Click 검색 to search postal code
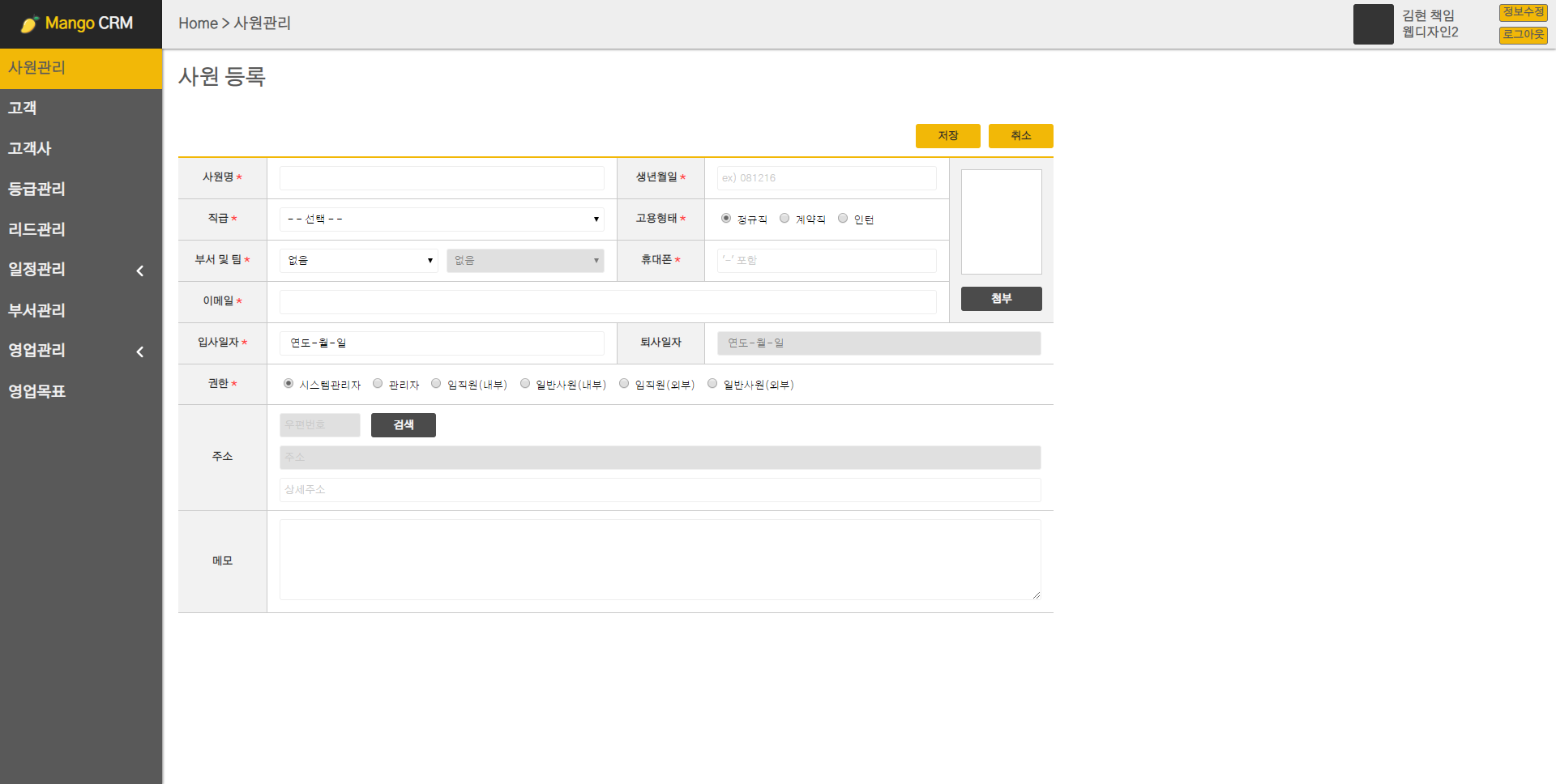Viewport: 1556px width, 784px height. click(403, 424)
